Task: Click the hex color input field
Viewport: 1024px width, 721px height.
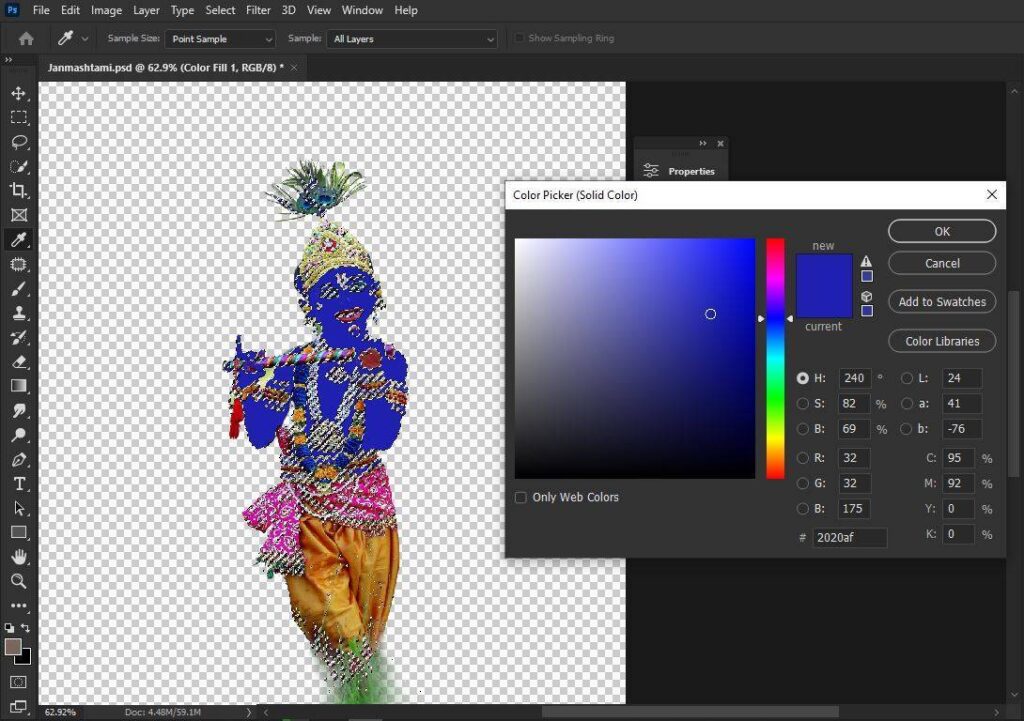Action: pyautogui.click(x=850, y=537)
